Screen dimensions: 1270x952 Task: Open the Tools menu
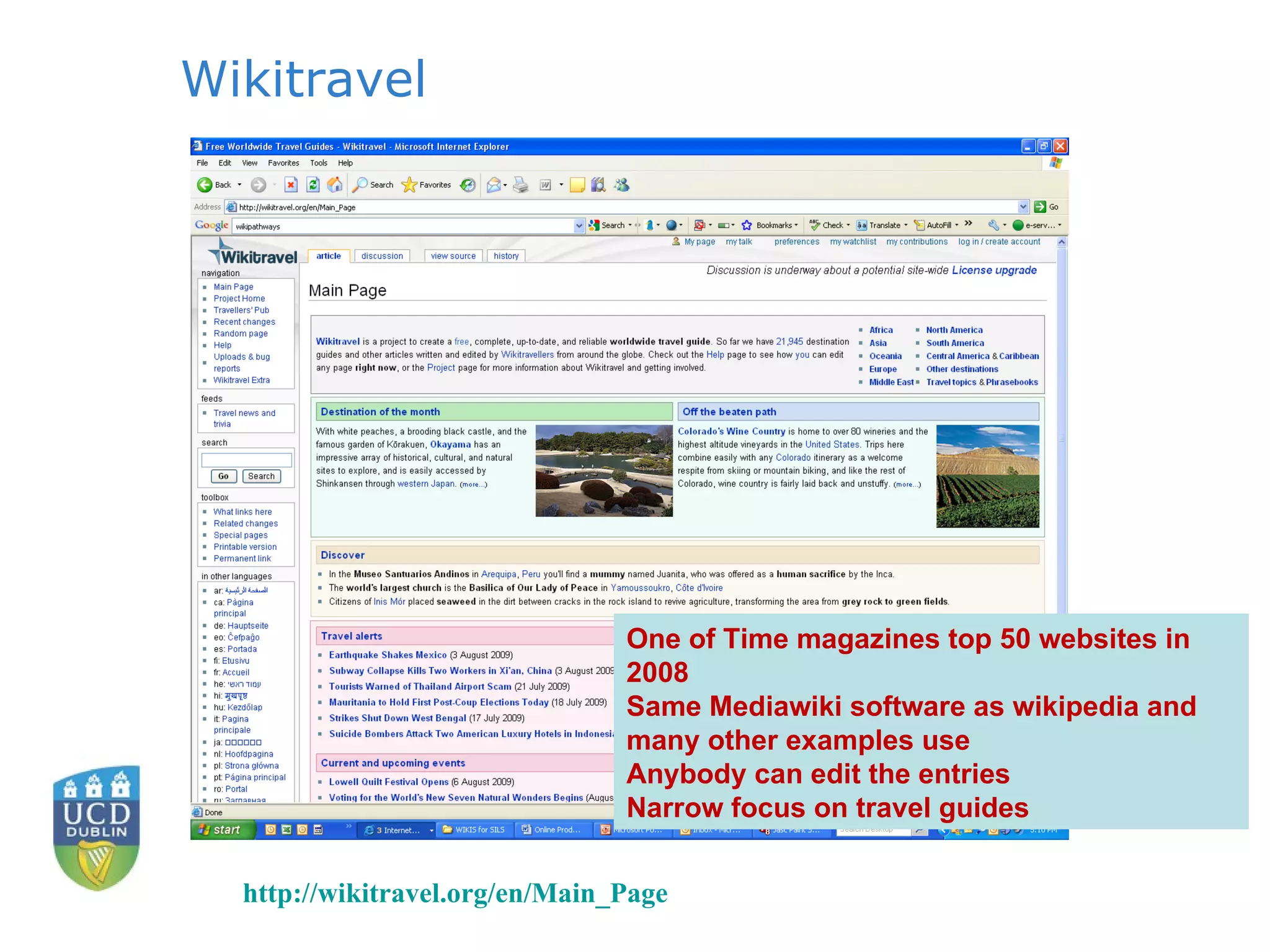coord(319,163)
